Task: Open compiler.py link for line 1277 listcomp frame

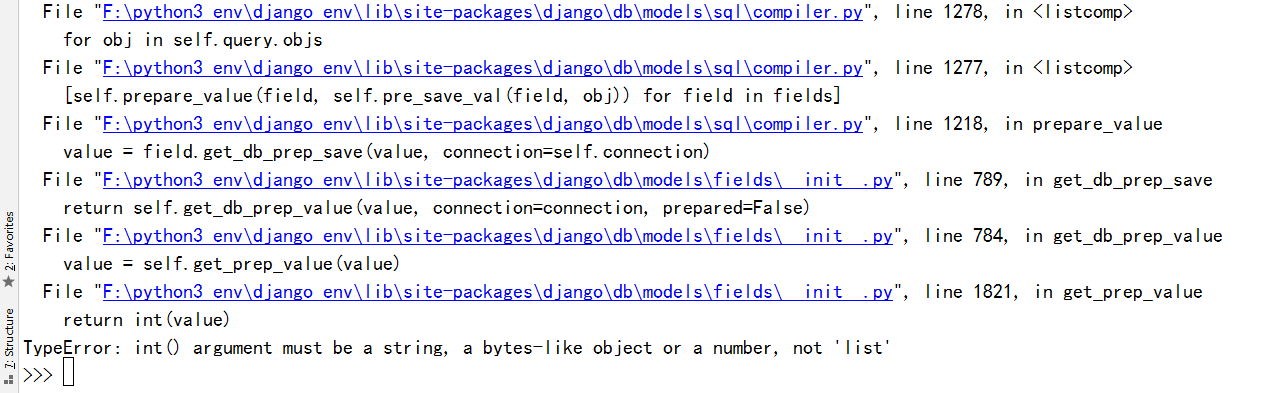Action: click(478, 68)
